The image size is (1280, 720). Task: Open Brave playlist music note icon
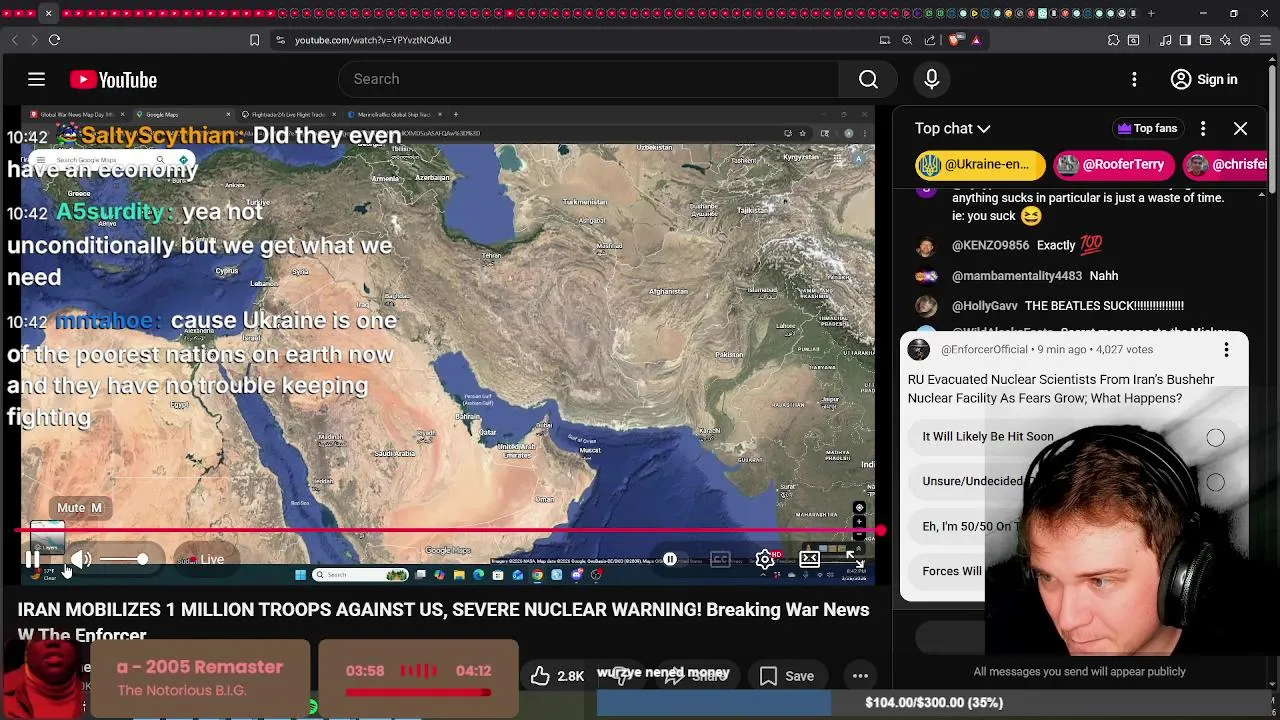(x=1166, y=40)
